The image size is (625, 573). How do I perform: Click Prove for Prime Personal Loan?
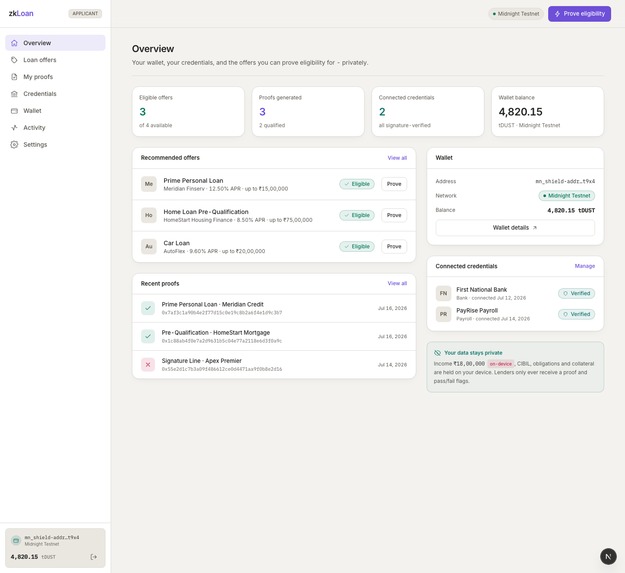click(x=394, y=184)
